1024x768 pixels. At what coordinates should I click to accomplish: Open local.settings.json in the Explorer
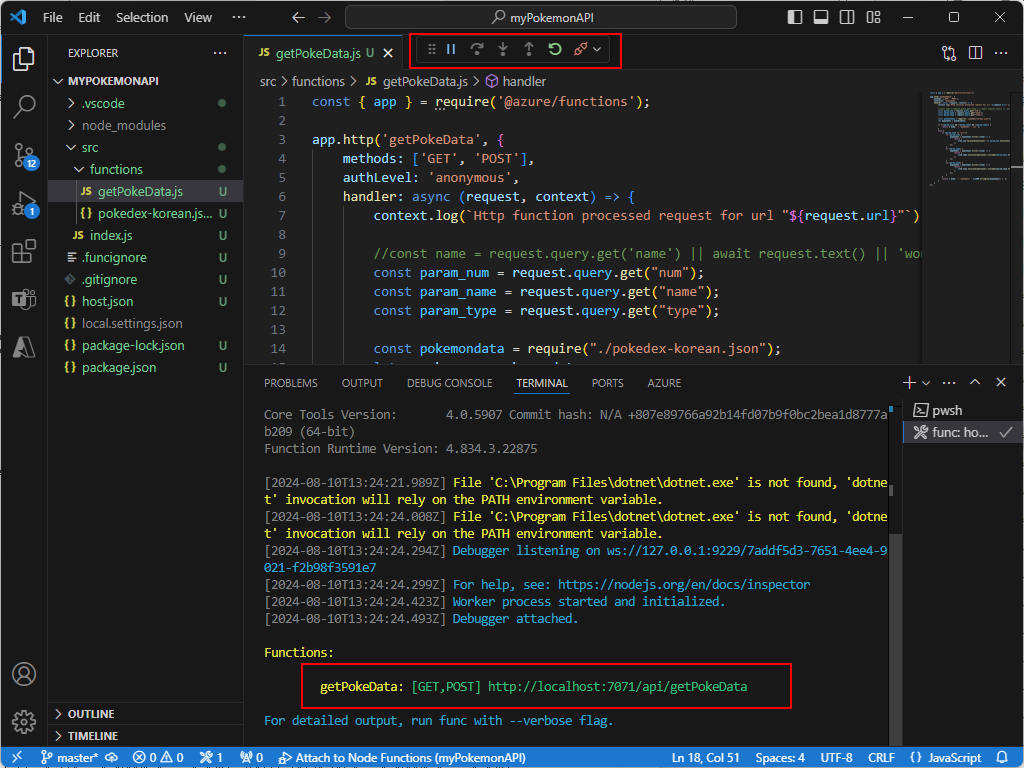tap(146, 323)
